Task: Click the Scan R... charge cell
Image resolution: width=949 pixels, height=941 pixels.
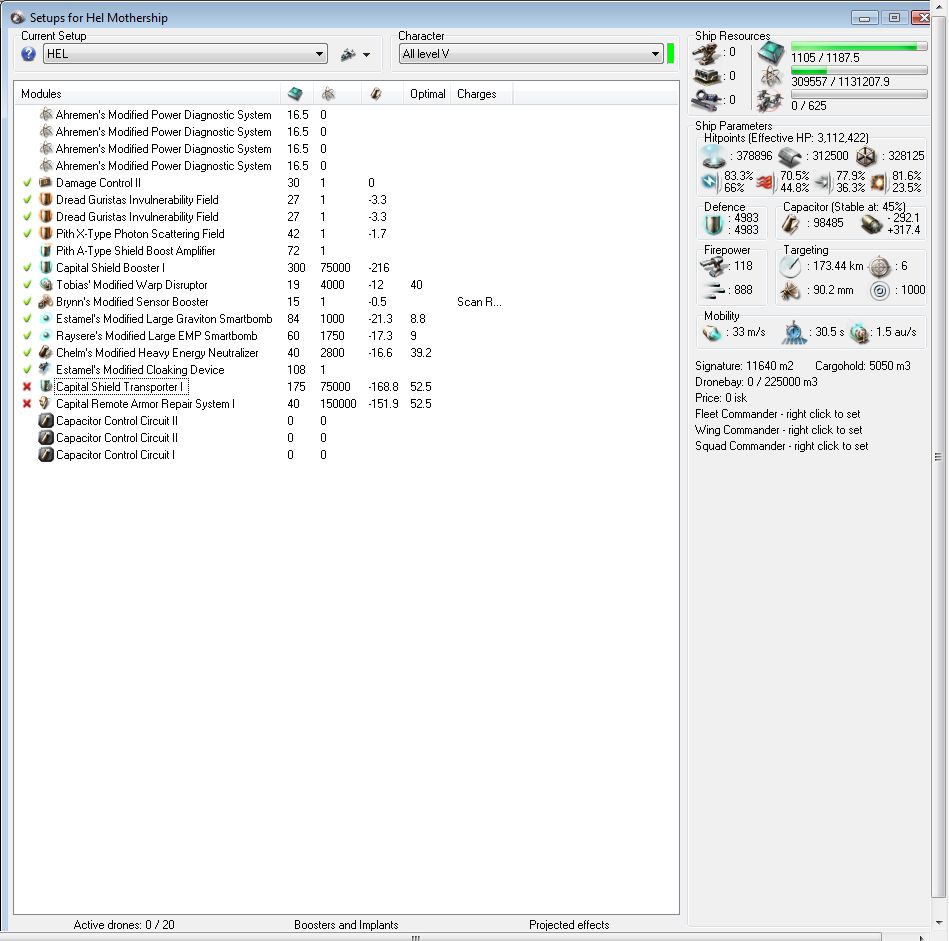Action: (479, 301)
